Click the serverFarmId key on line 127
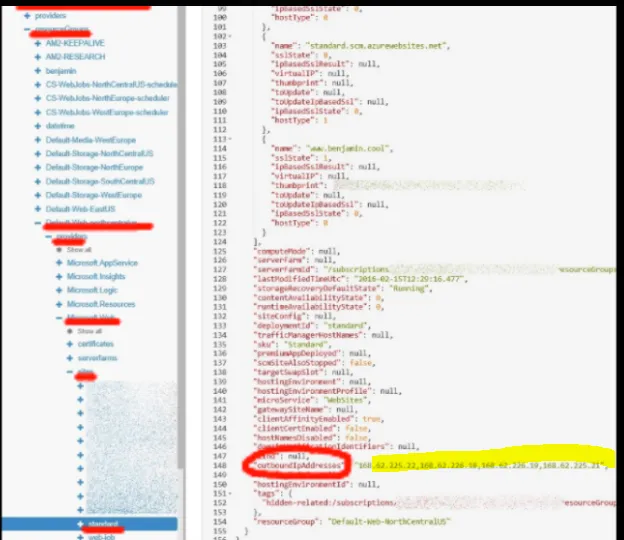This screenshot has width=624, height=540. (x=285, y=270)
